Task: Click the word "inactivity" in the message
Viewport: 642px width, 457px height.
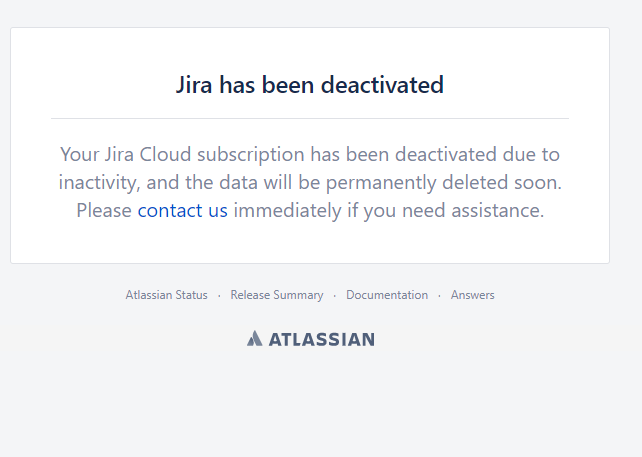Action: [x=99, y=183]
